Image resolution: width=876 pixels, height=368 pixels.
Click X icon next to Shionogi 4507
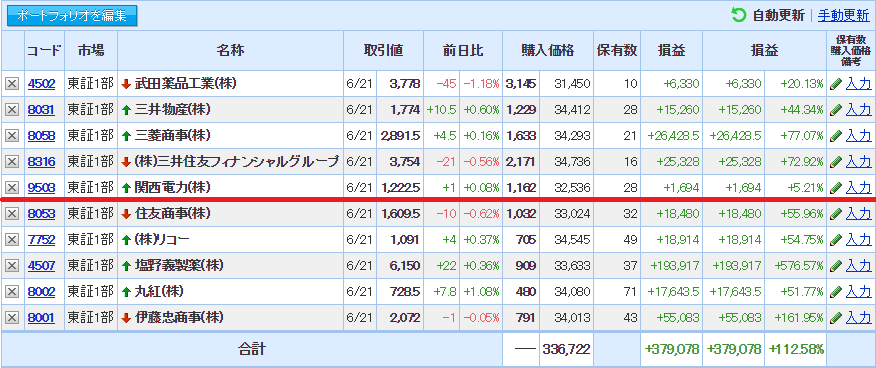(x=12, y=265)
